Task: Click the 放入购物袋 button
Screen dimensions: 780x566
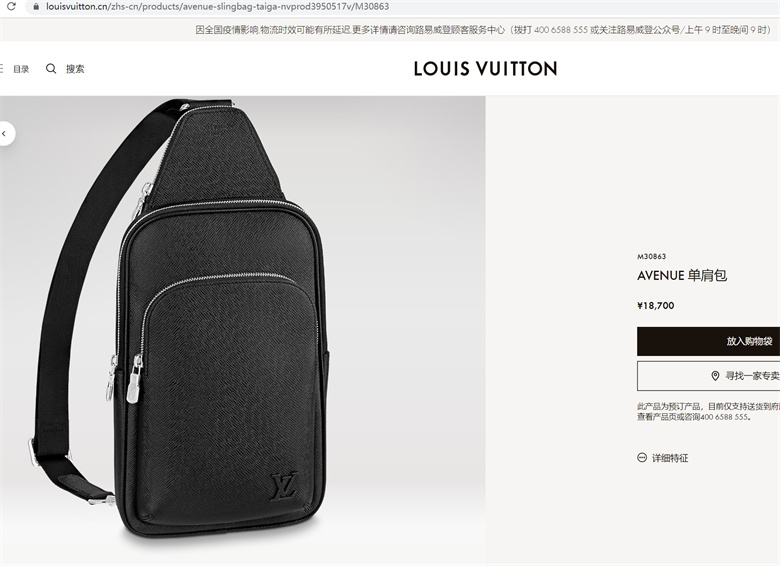Action: point(708,341)
